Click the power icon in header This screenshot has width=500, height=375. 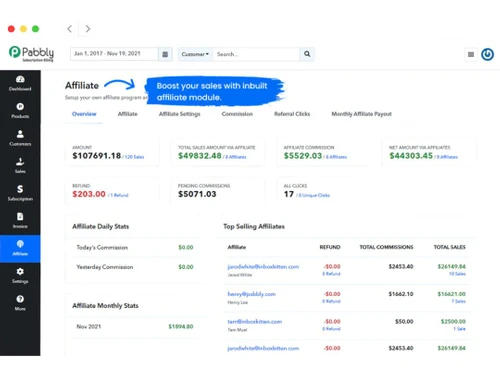coord(487,54)
